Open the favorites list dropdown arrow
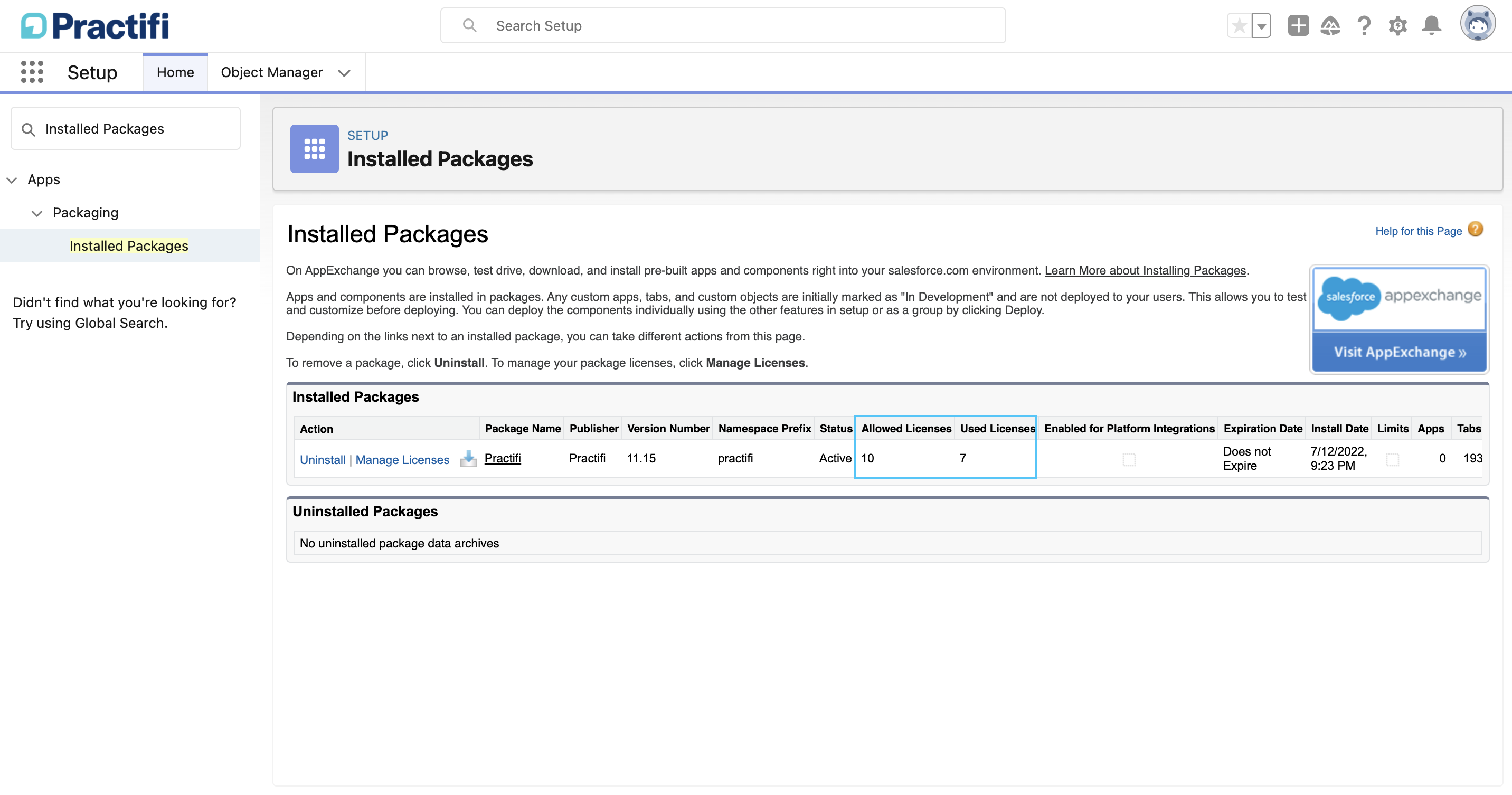Viewport: 1512px width, 795px height. (x=1261, y=26)
